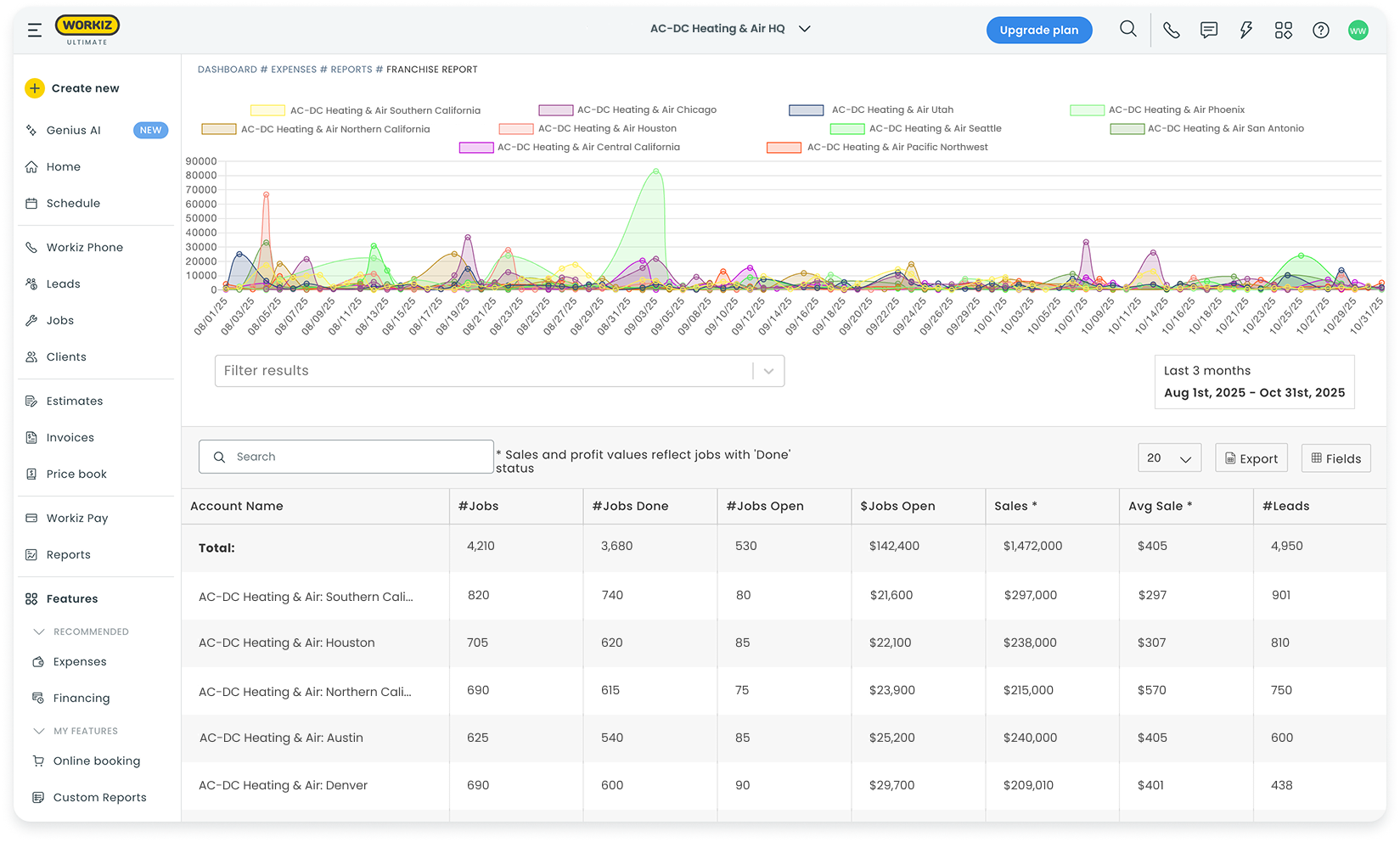This screenshot has height=842, width=1400.
Task: Click the Upgrade plan button
Action: 1038,31
